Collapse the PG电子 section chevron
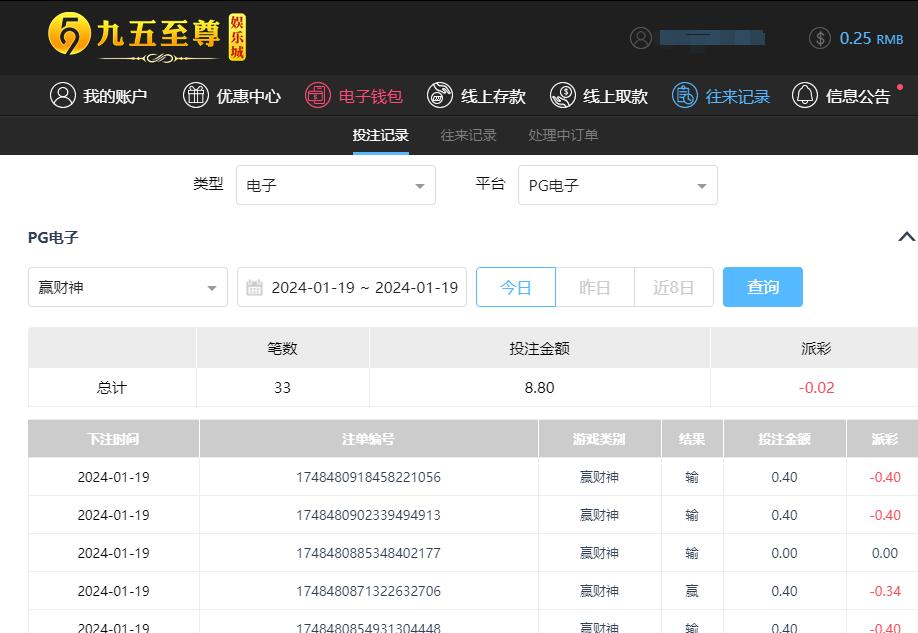Image resolution: width=918 pixels, height=633 pixels. click(x=906, y=238)
